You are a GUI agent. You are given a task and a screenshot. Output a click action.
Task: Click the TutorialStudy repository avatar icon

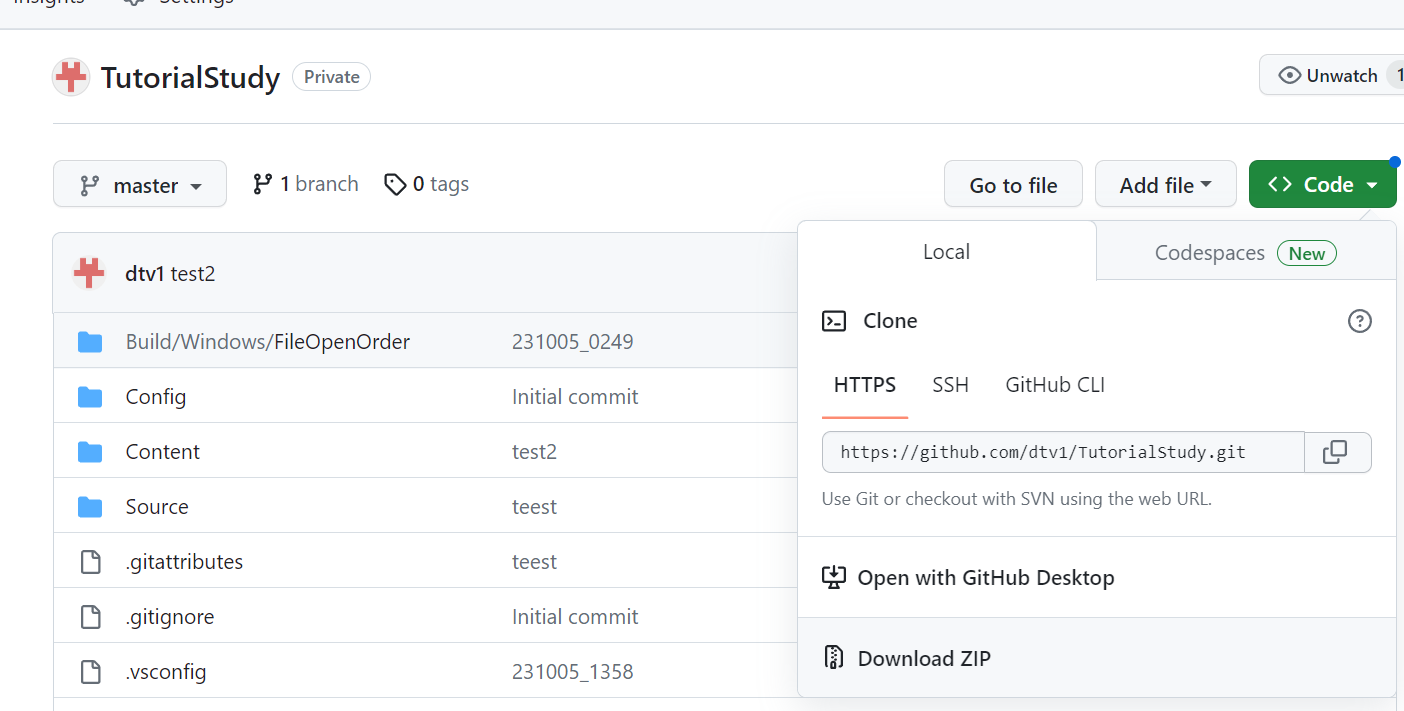click(71, 77)
